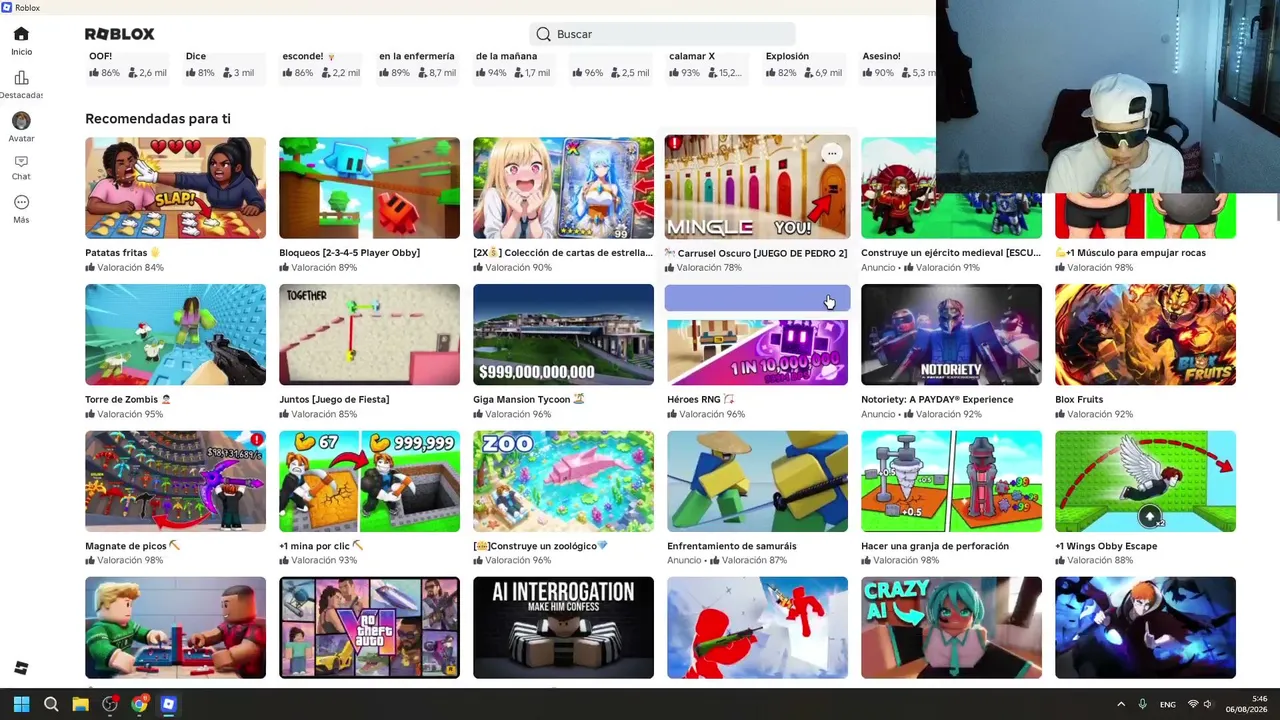Click the Magnate de picos title
This screenshot has width=1280, height=720.
coord(132,546)
